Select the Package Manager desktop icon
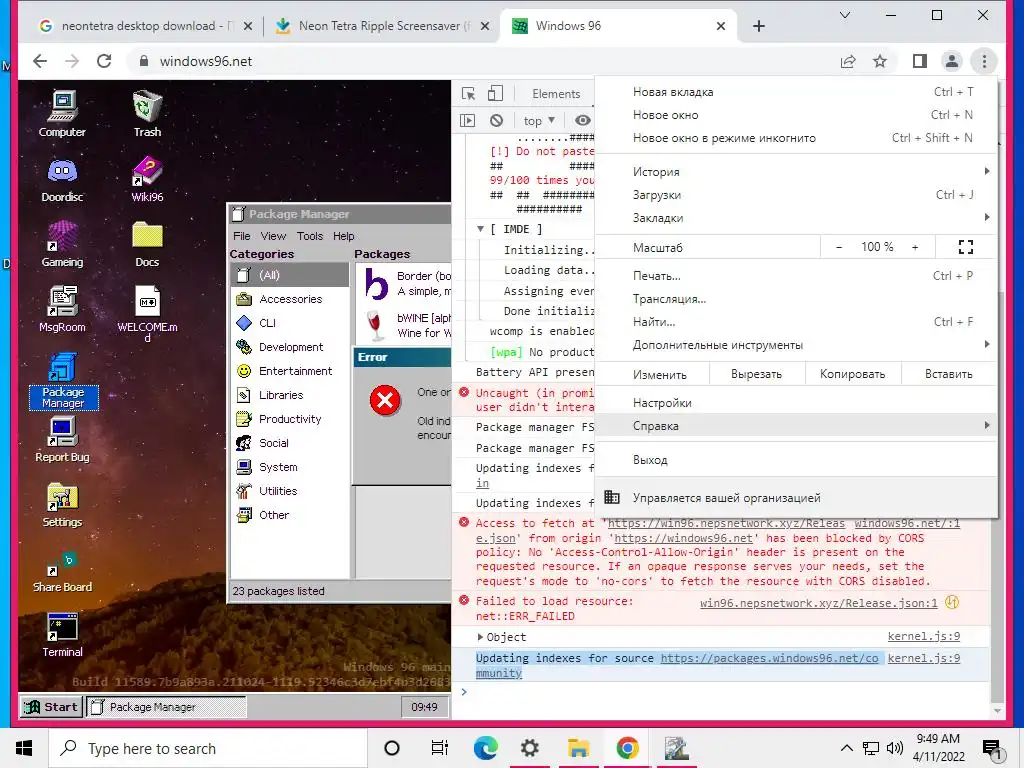The height and width of the screenshot is (768, 1024). pos(63,381)
